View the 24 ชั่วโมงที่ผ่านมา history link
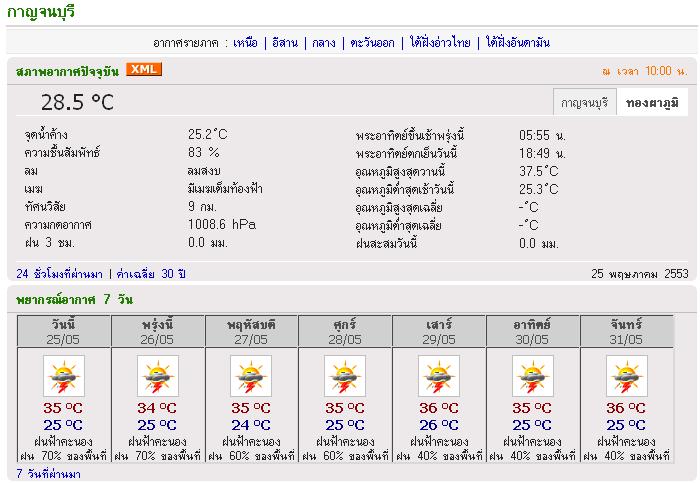Viewport: 700px width, 483px height. [59, 273]
